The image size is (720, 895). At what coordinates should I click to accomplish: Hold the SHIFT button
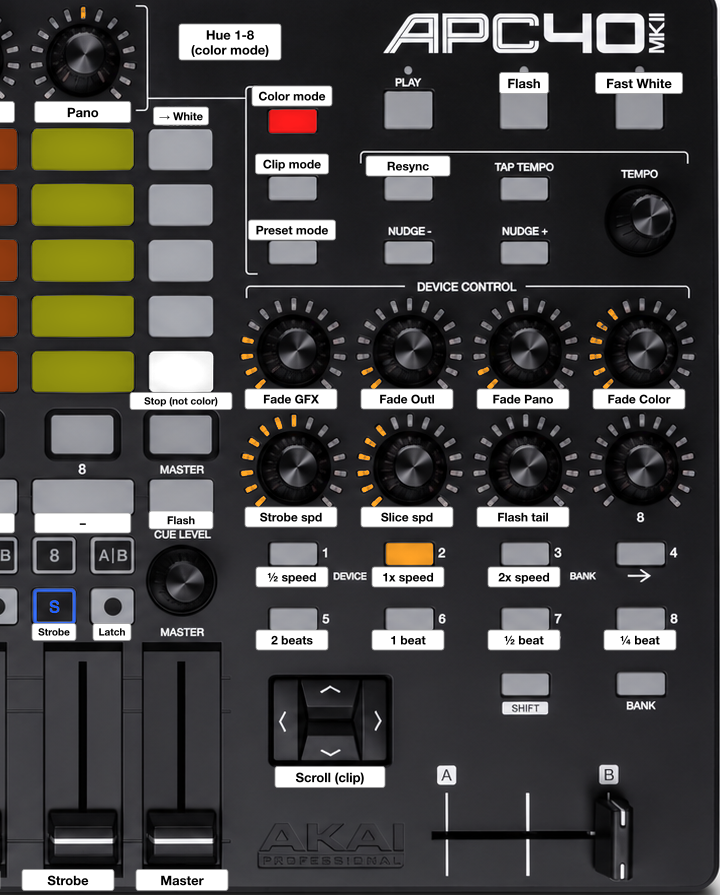click(x=525, y=684)
